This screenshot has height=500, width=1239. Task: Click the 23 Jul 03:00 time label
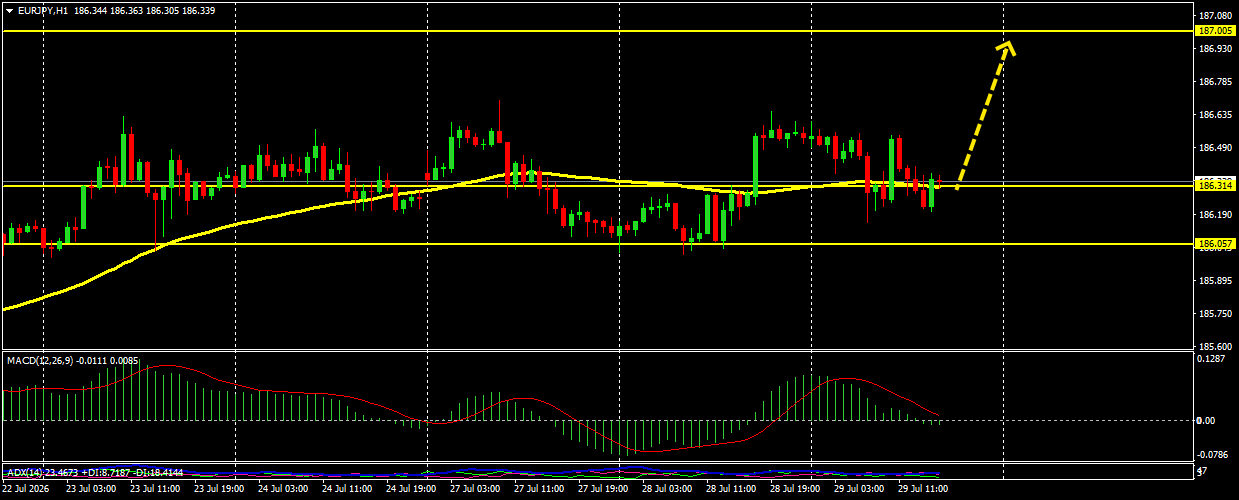pyautogui.click(x=91, y=489)
